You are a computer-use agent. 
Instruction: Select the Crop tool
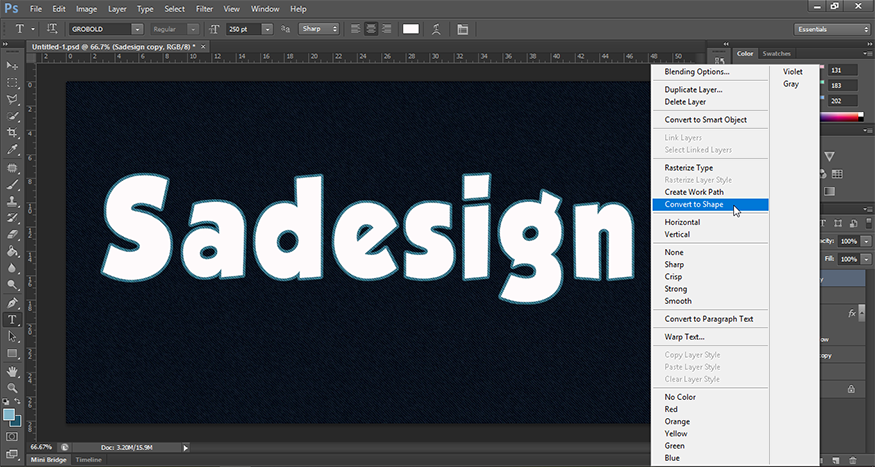(x=12, y=133)
